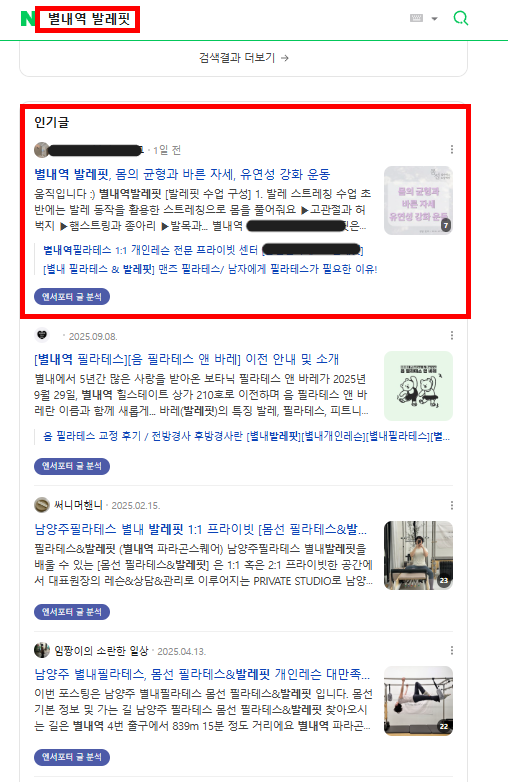Open sub-link 맨즈 필라테스 남자에게 필라테스가 필요한 이유

(x=210, y=269)
